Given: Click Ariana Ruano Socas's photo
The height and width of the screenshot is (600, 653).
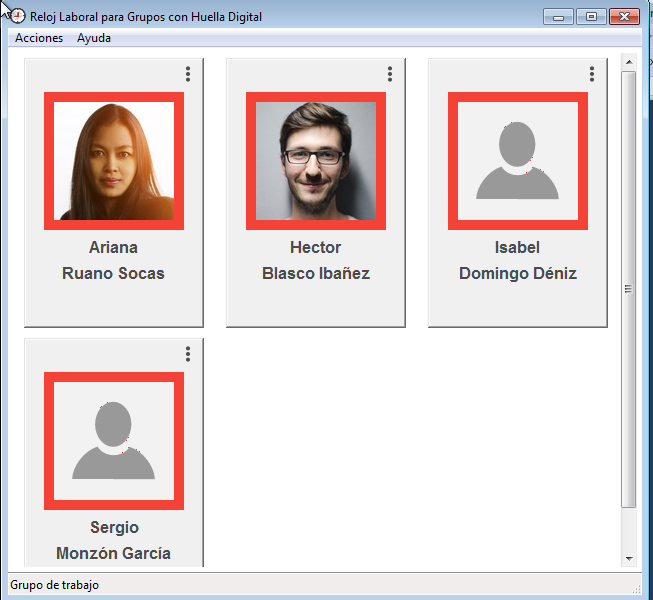Looking at the screenshot, I should tap(114, 161).
